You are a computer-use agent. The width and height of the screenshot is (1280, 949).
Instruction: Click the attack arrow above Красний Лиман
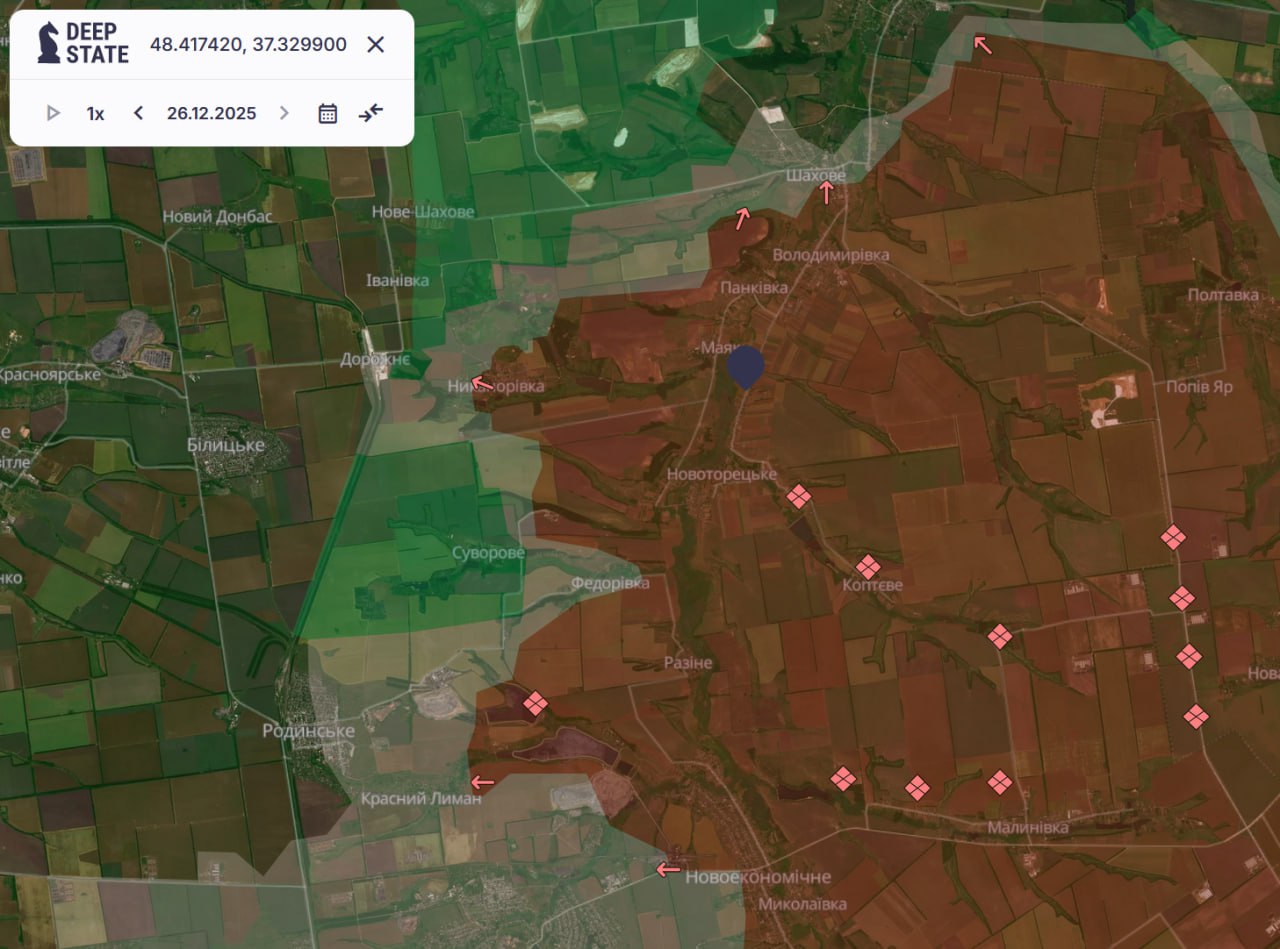(x=482, y=782)
